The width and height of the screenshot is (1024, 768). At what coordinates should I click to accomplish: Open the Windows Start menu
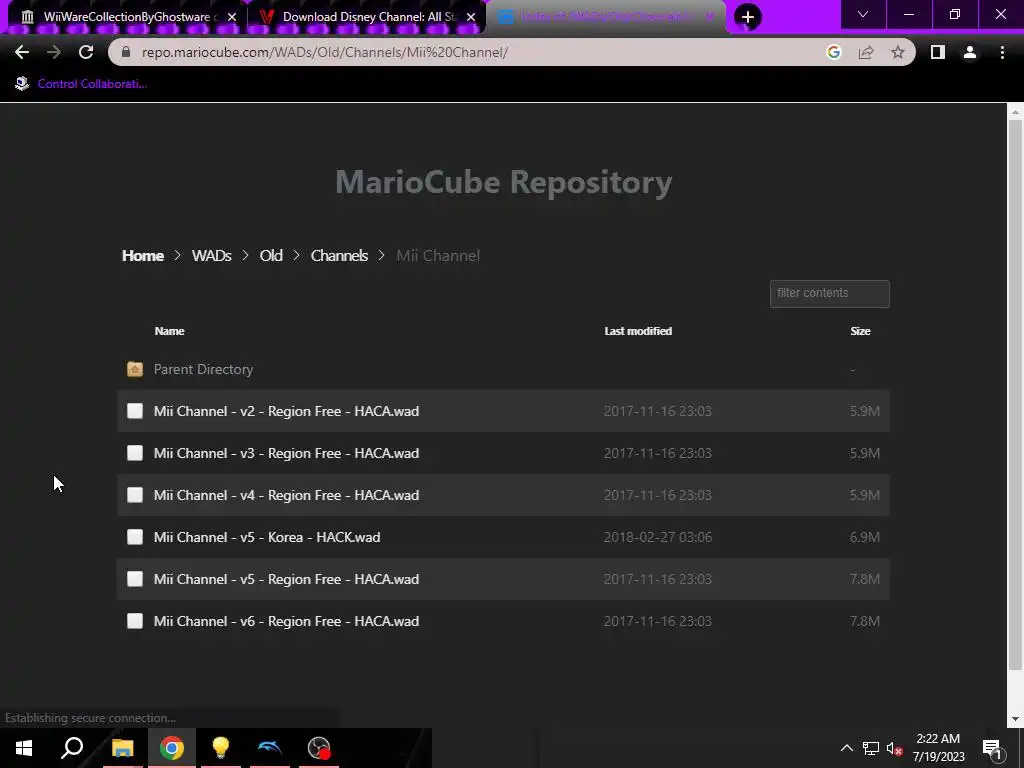click(24, 748)
